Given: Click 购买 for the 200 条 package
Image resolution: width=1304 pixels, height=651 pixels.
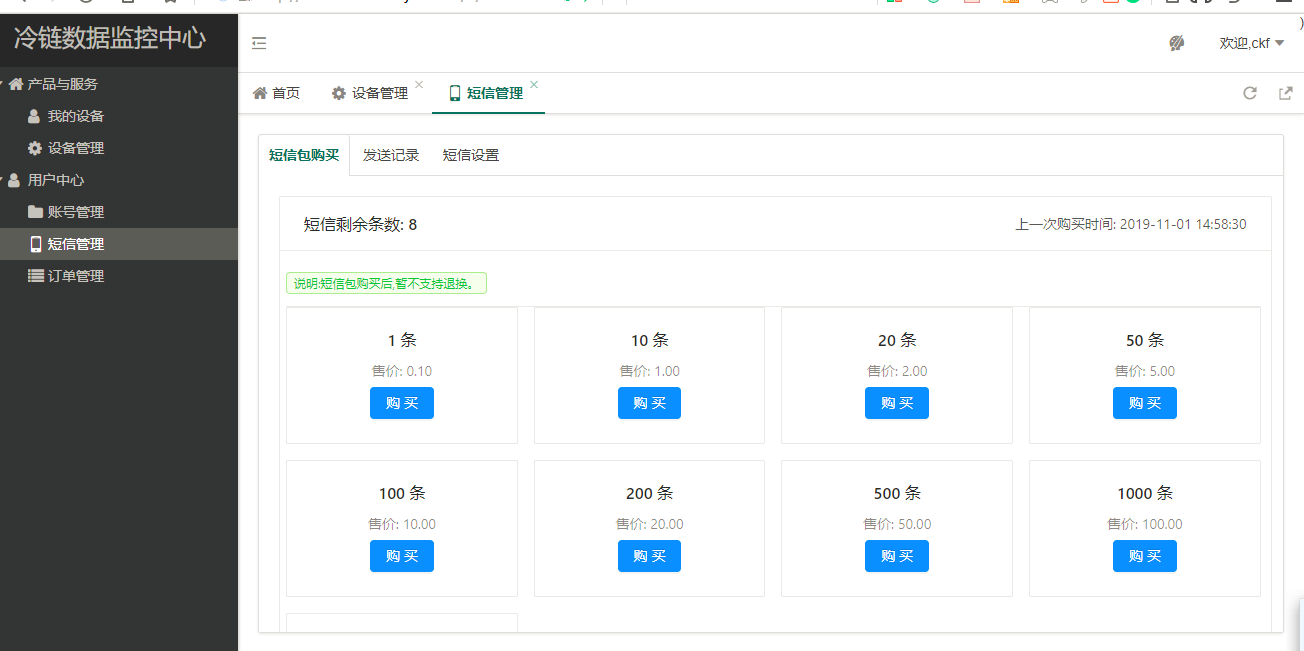Looking at the screenshot, I should (x=649, y=556).
